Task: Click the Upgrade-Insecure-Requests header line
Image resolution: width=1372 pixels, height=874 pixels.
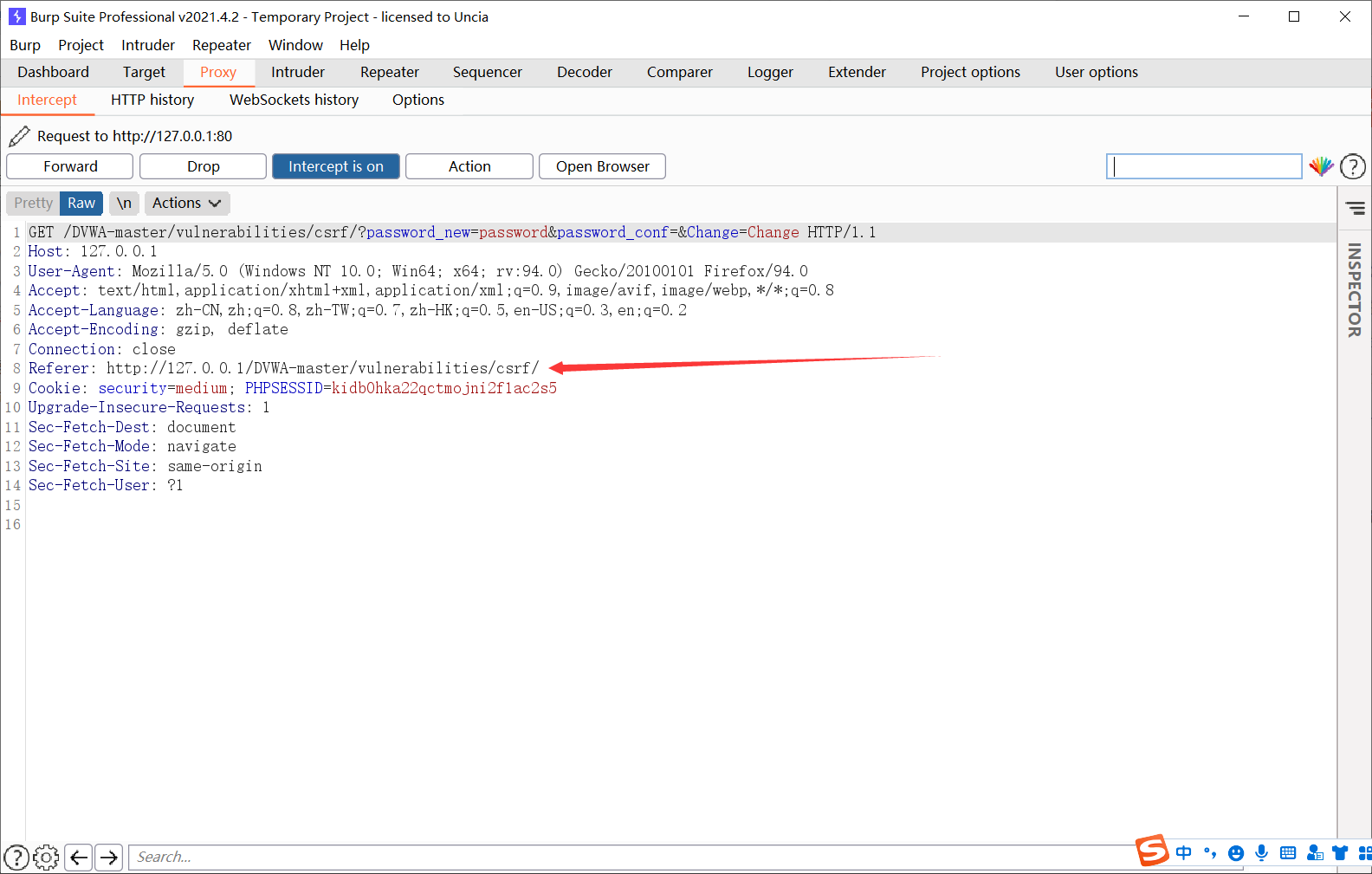Action: coord(149,407)
